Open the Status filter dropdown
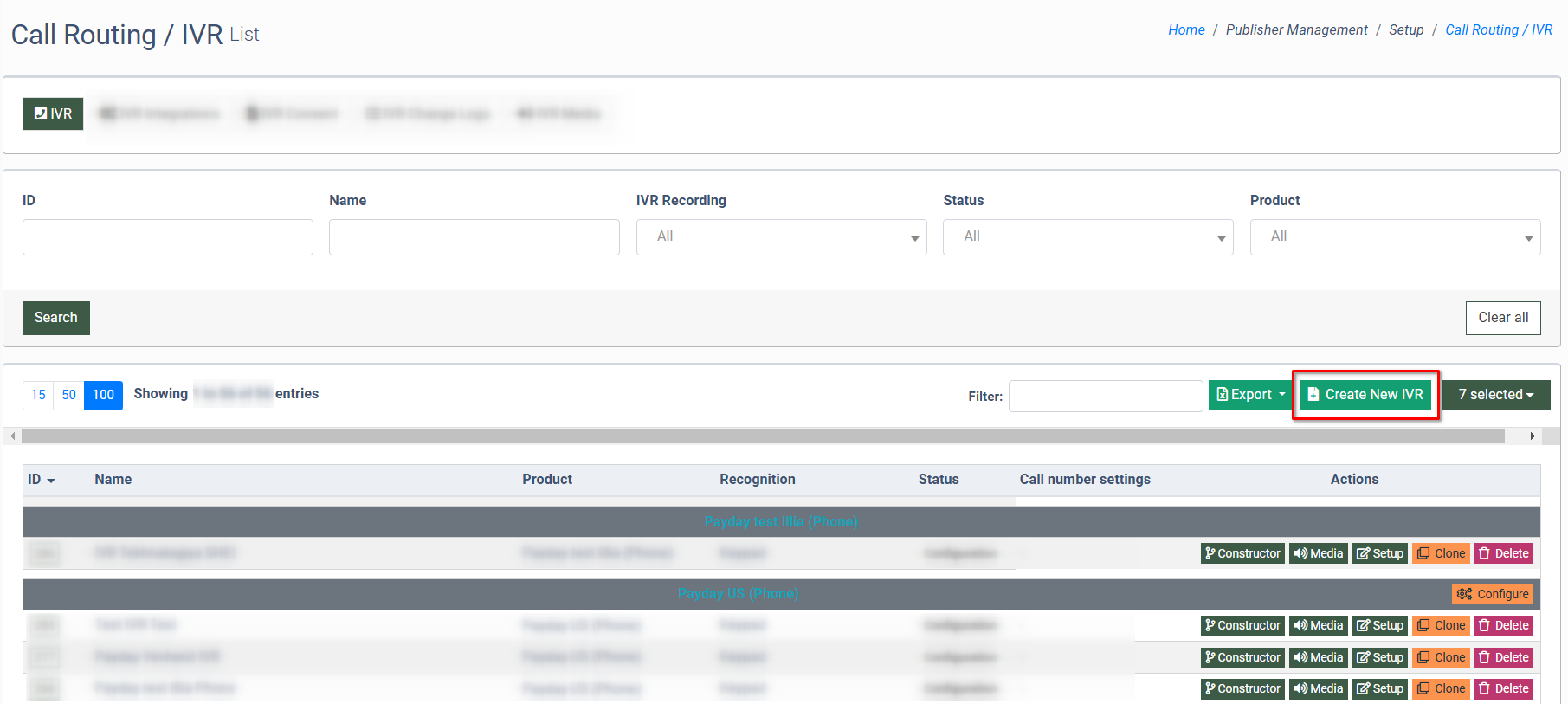This screenshot has width=1568, height=704. 1087,236
